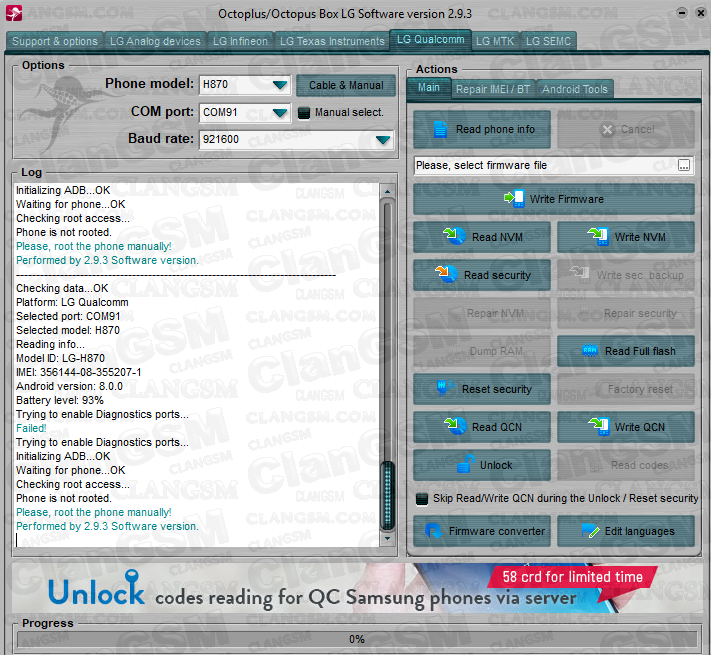Viewport: 711px width, 655px height.
Task: Click the Write QCN phone icon
Action: 599,426
